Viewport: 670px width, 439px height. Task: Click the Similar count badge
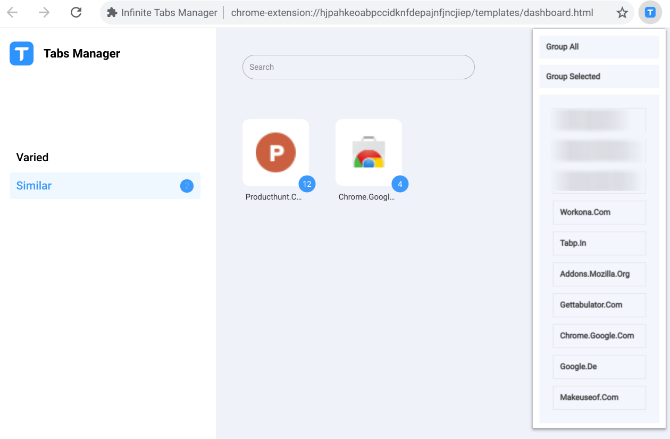pos(187,186)
